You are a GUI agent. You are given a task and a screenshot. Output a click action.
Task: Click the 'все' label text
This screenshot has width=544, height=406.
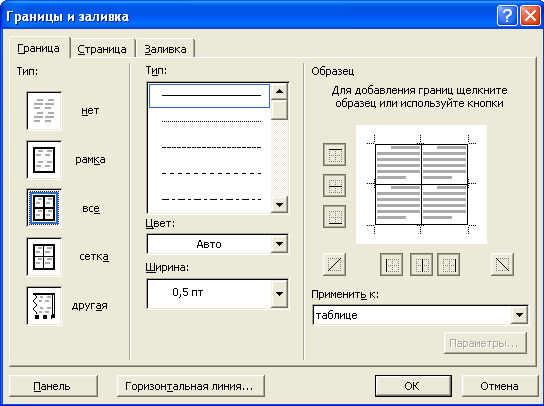pyautogui.click(x=91, y=209)
